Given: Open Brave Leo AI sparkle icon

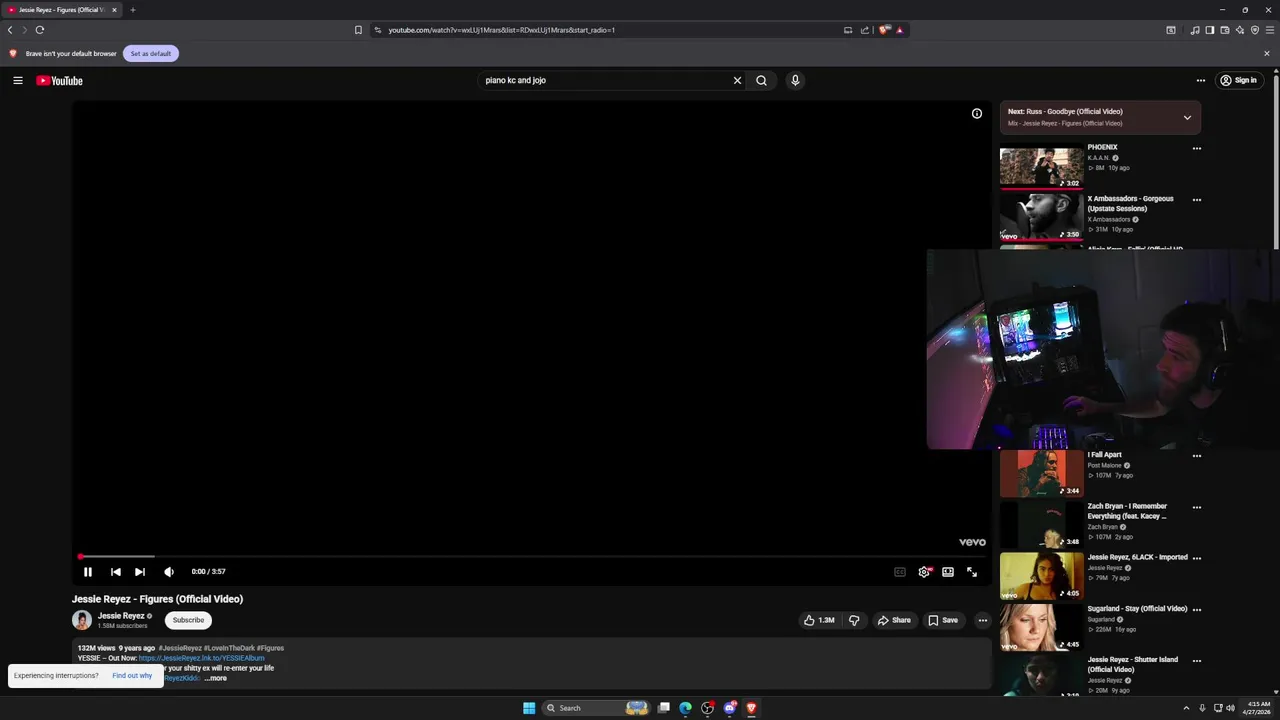Looking at the screenshot, I should (1240, 30).
